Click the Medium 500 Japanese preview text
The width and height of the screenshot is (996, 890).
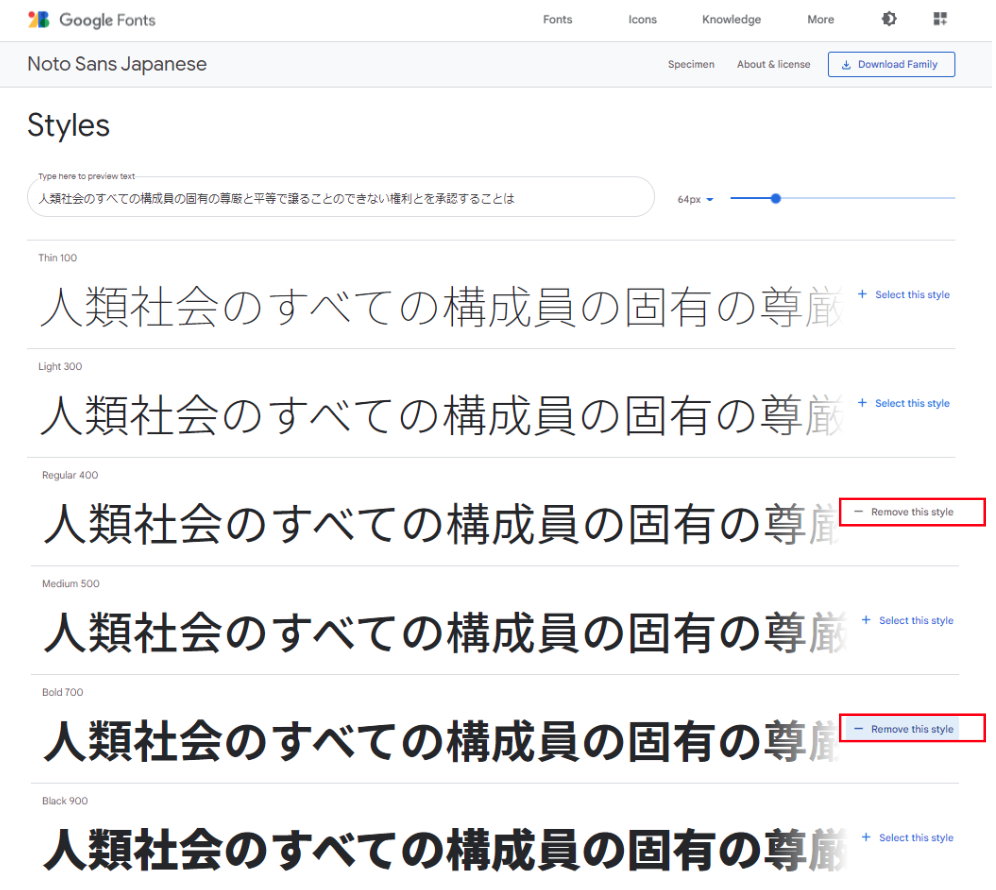[445, 633]
